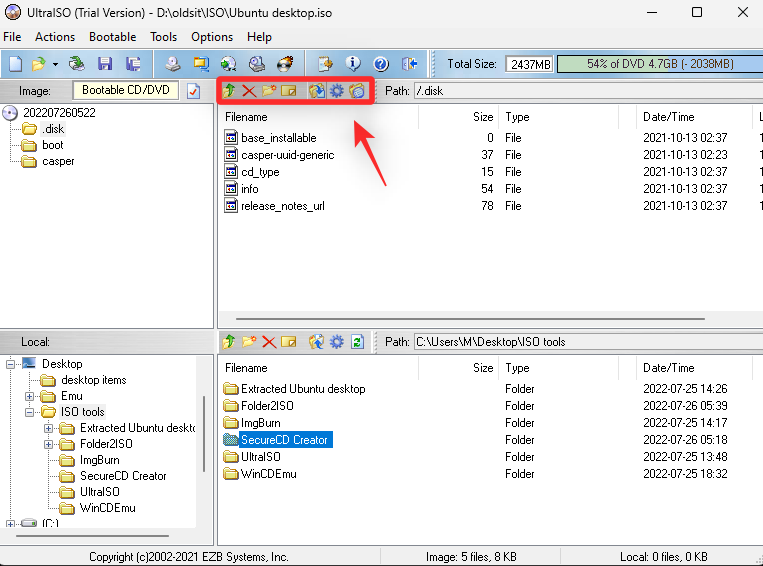Screen dimensions: 763x566
Task: Sort Local files by Date/Time column header
Action: pyautogui.click(x=694, y=367)
